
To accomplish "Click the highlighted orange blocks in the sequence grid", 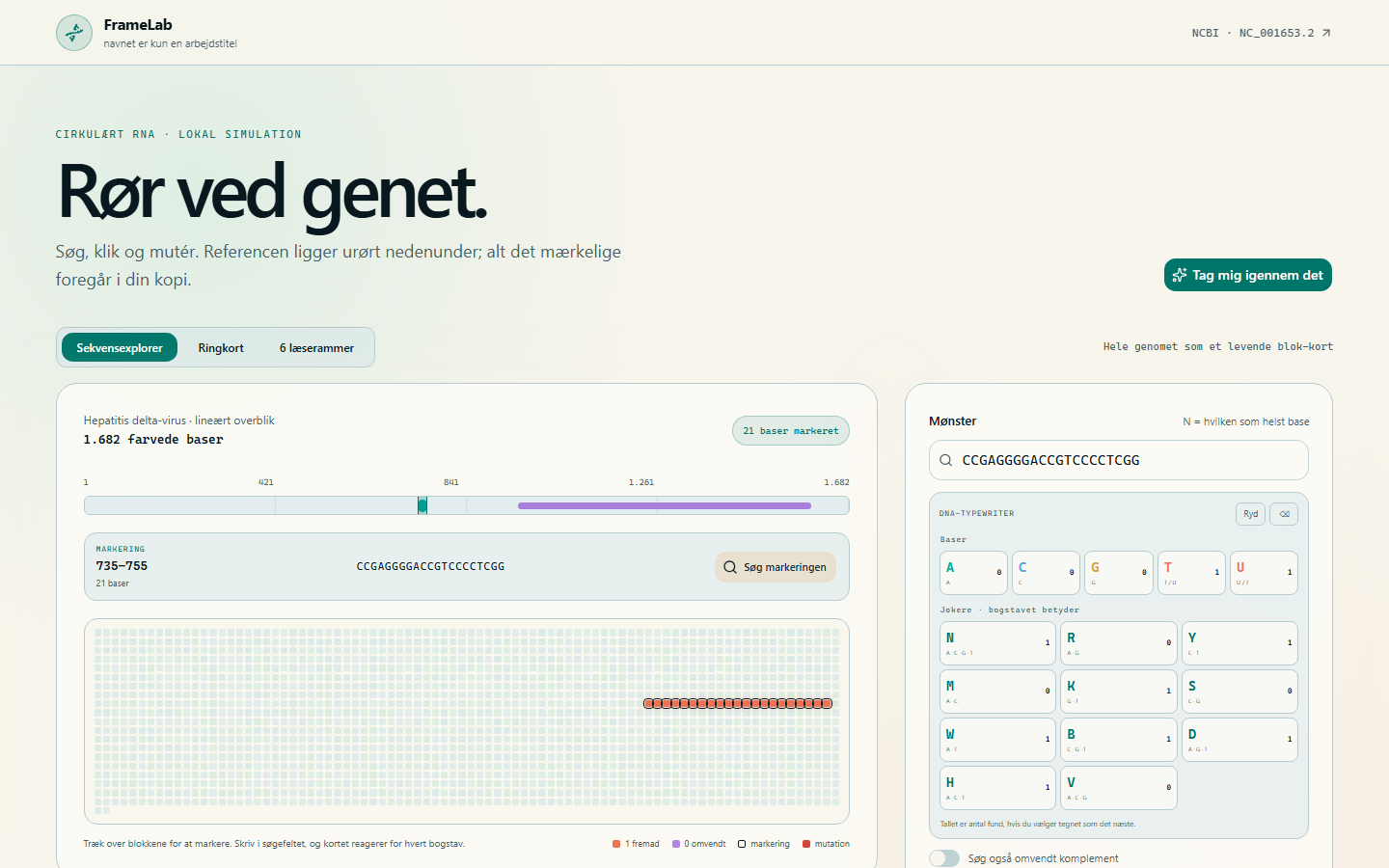I will click(x=738, y=703).
